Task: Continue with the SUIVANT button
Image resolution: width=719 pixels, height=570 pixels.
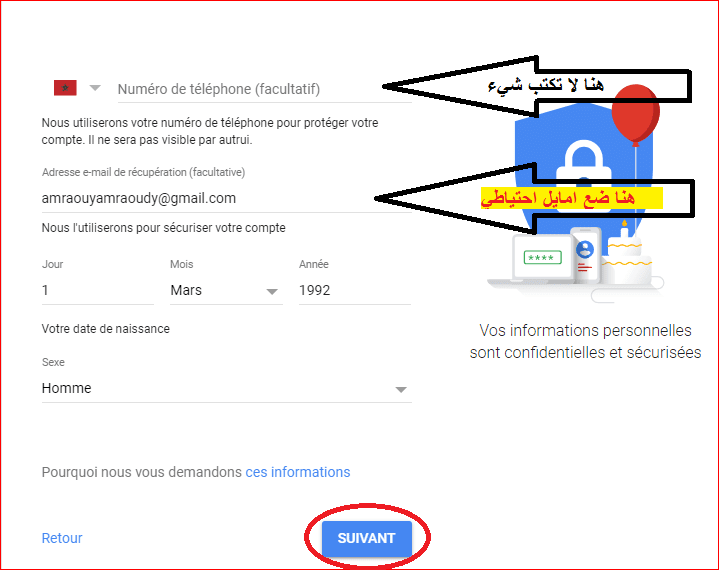Action: [x=366, y=538]
